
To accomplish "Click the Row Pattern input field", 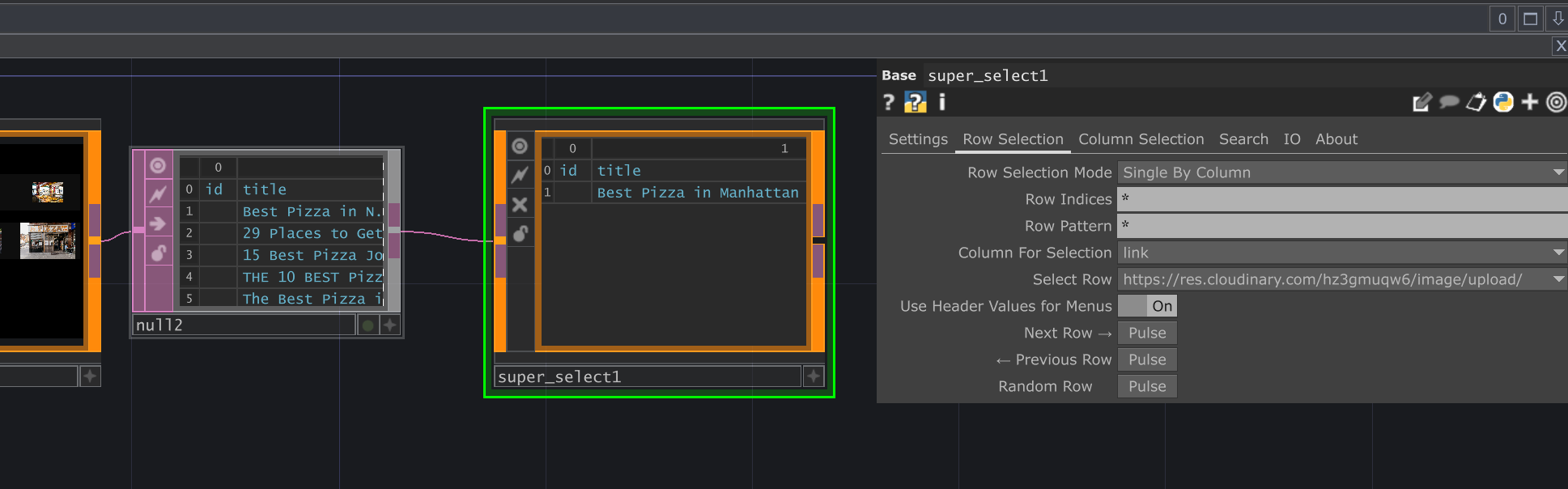I will (x=1342, y=226).
